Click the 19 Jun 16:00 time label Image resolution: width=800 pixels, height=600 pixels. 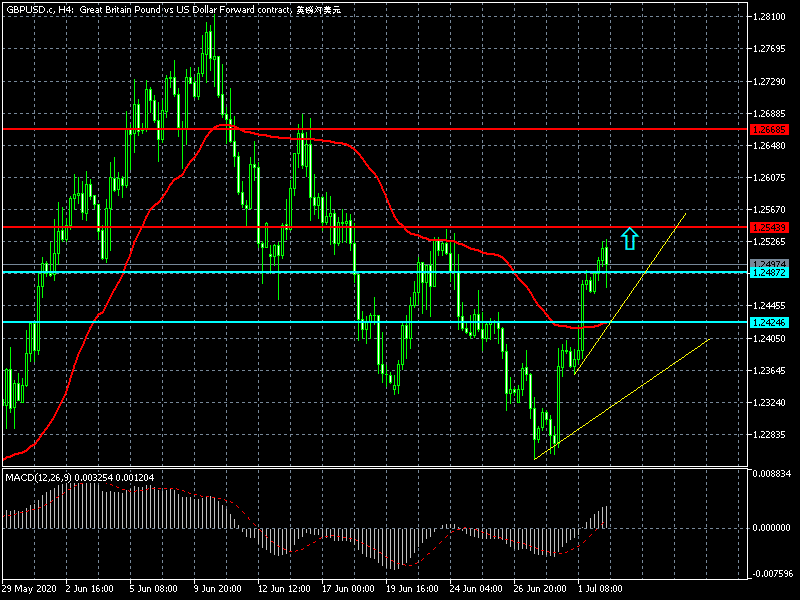click(412, 589)
